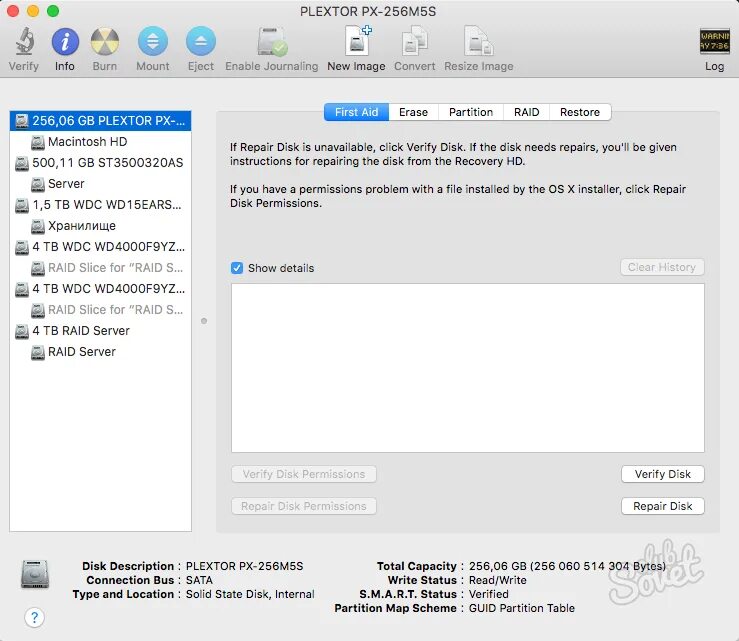Viewport: 739px width, 641px height.
Task: Click the volume icon next to Server
Action: pos(38,184)
